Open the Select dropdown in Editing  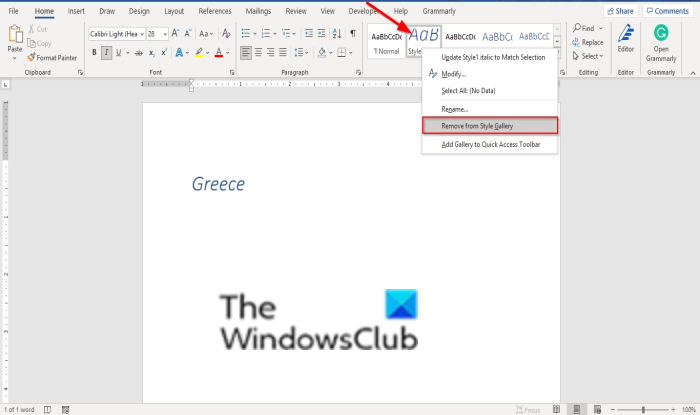point(588,56)
